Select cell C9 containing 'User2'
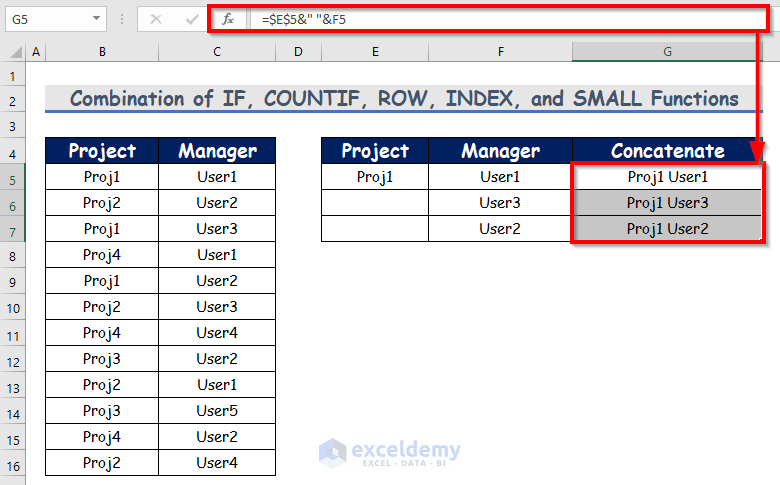 click(x=217, y=281)
